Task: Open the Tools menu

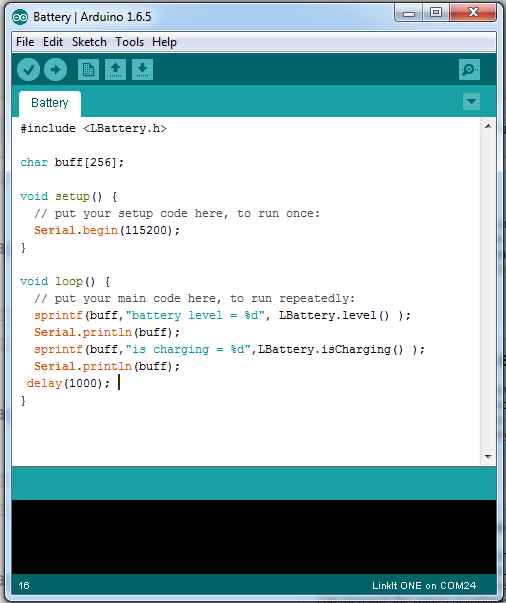Action: tap(130, 42)
